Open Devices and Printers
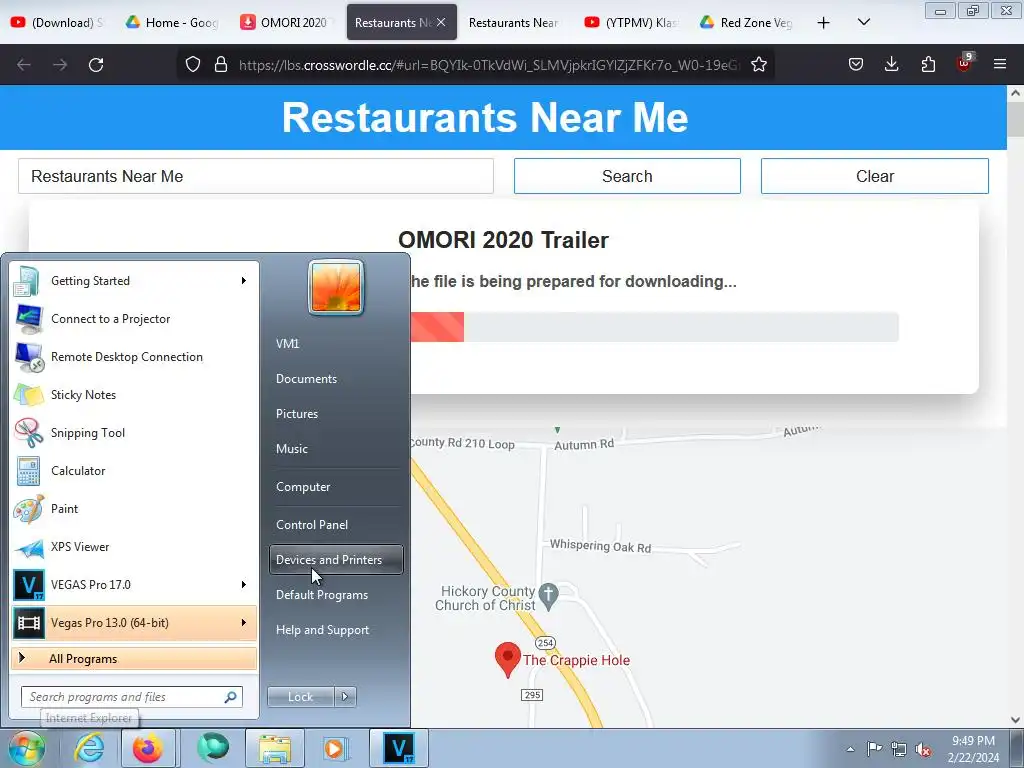 click(336, 560)
